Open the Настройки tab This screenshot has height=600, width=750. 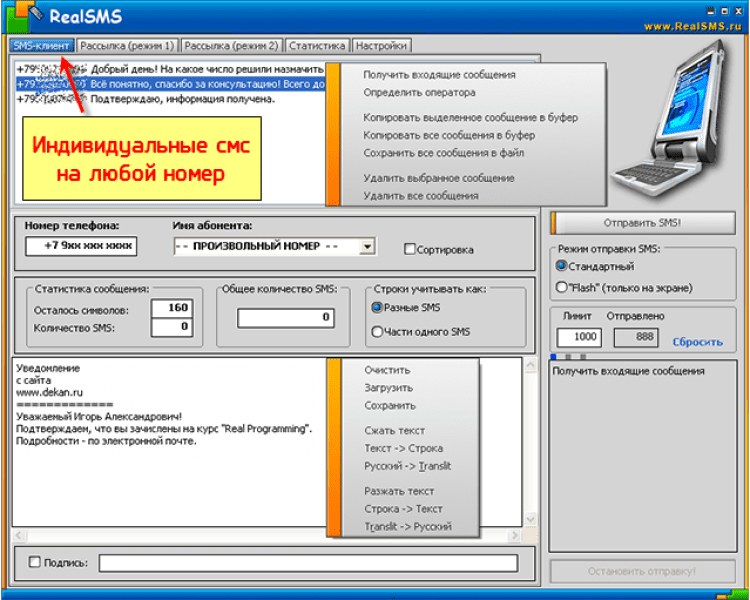(381, 46)
